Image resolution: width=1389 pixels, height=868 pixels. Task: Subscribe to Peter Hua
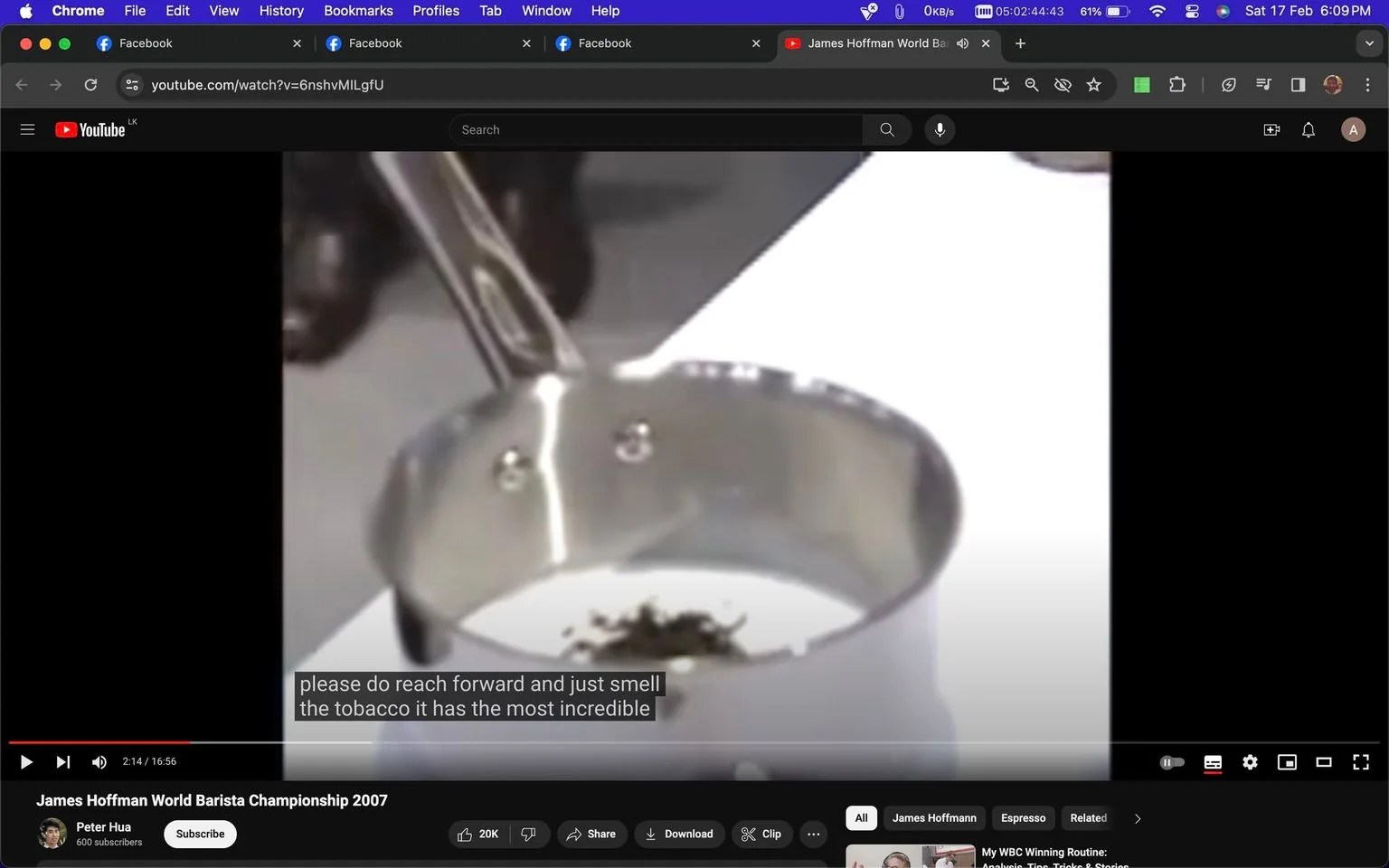pos(200,834)
